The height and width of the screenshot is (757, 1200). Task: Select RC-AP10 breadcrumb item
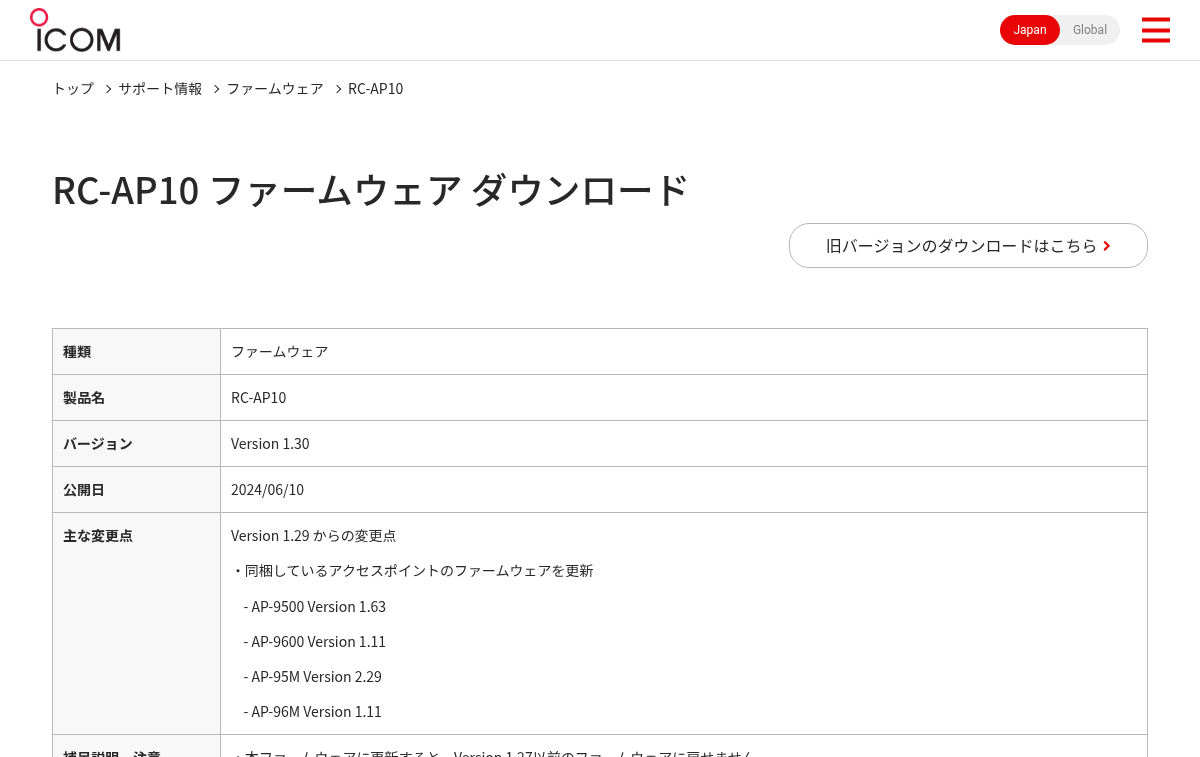pyautogui.click(x=376, y=88)
